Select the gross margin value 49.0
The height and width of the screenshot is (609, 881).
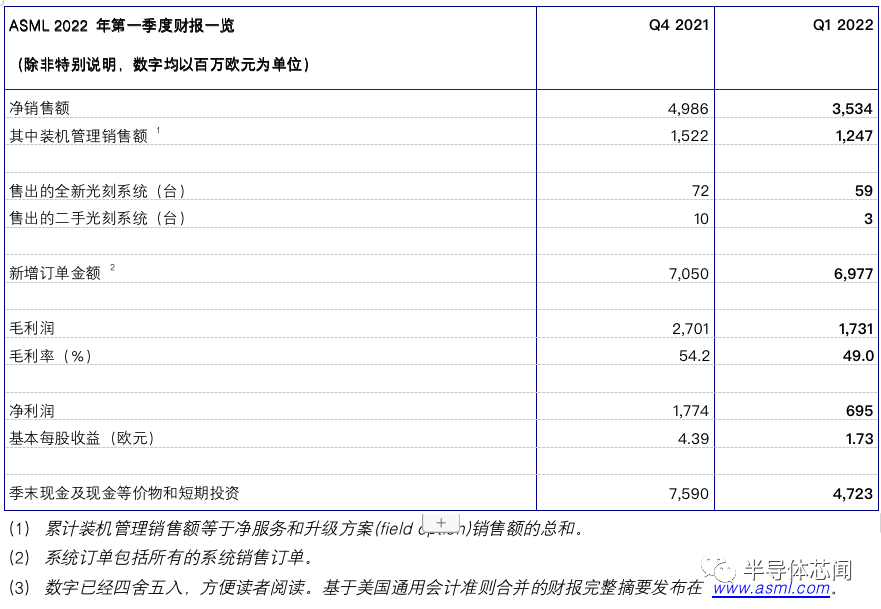pos(858,356)
